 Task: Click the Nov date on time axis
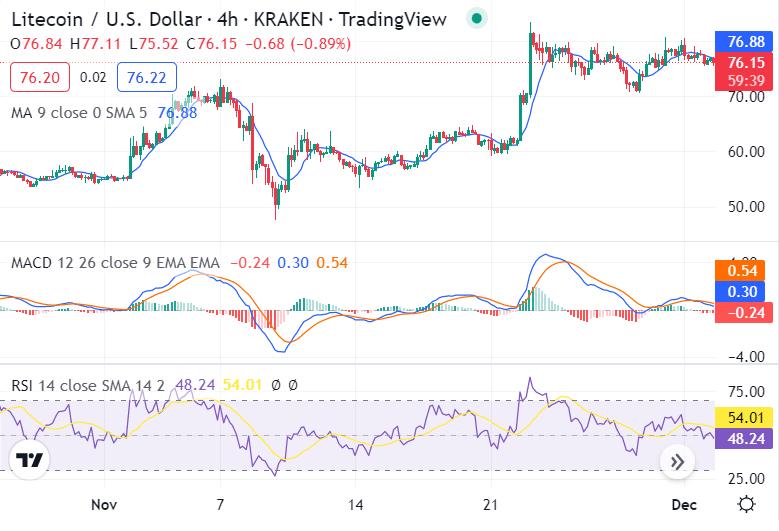click(x=104, y=505)
